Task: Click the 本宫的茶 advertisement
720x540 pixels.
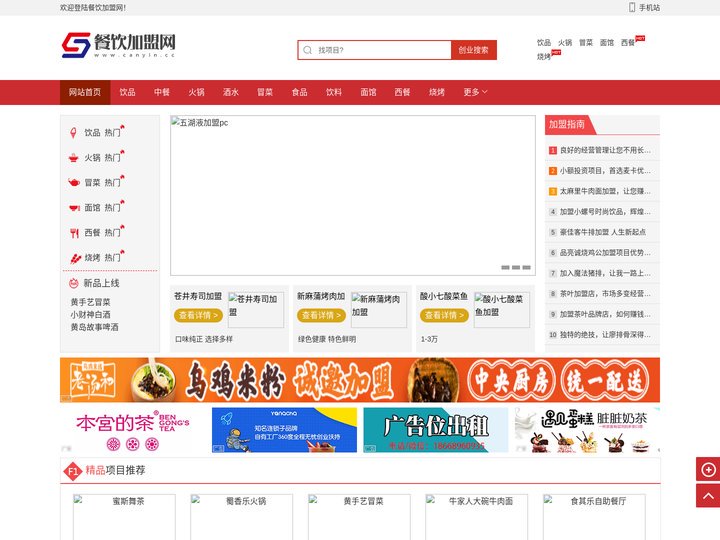Action: click(x=133, y=430)
